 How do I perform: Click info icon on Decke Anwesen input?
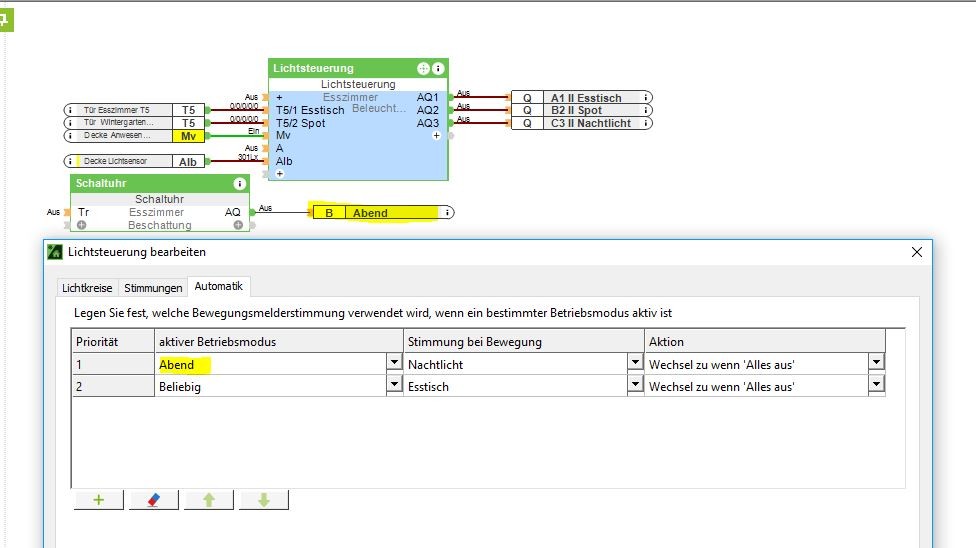[x=70, y=136]
